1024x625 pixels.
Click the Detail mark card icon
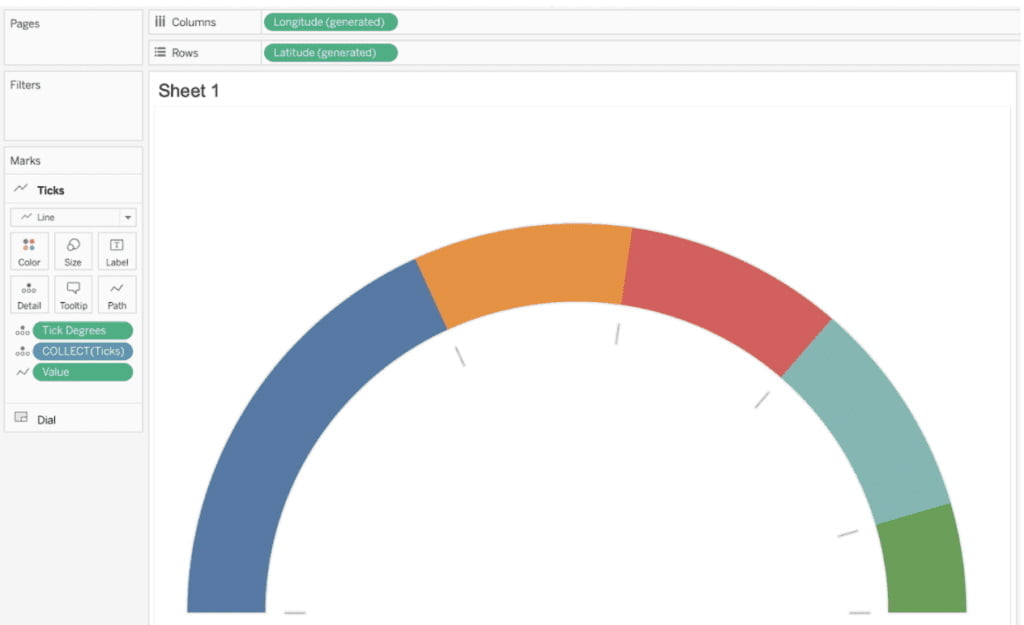pyautogui.click(x=29, y=294)
